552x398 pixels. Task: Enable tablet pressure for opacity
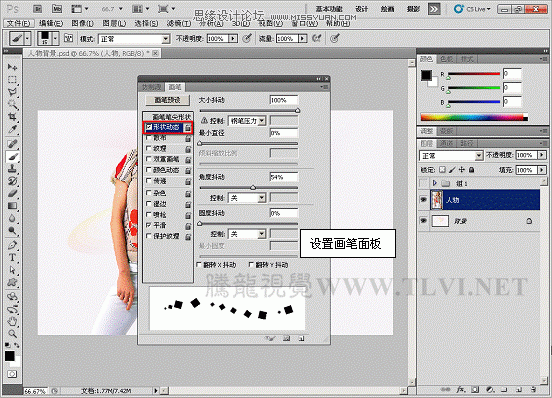pos(247,38)
